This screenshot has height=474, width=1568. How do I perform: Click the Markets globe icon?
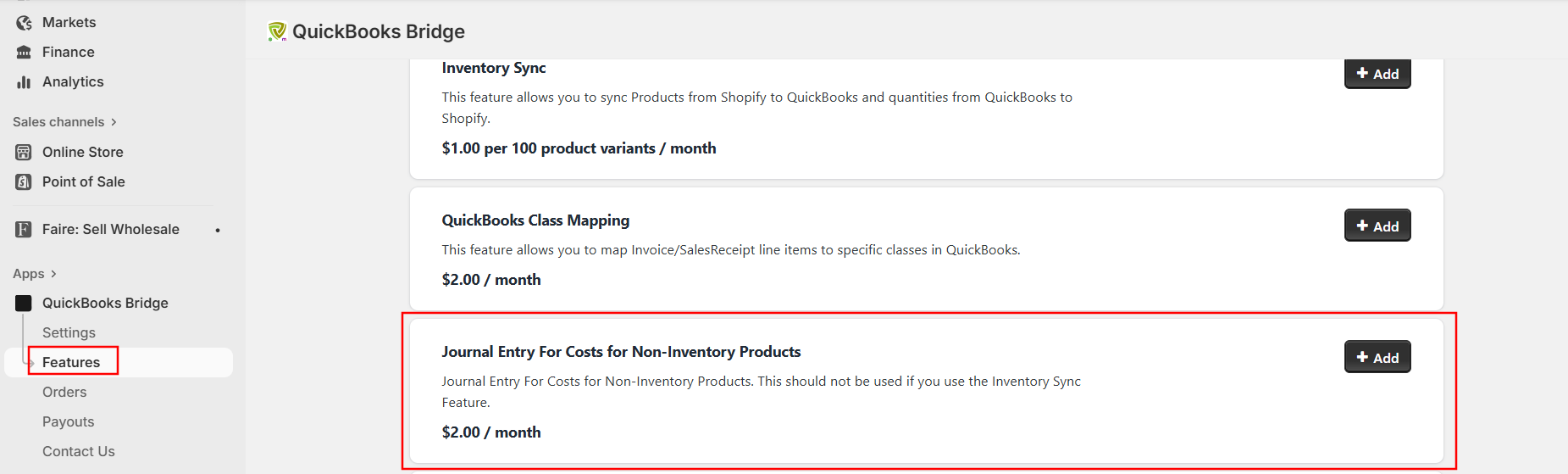pyautogui.click(x=24, y=22)
